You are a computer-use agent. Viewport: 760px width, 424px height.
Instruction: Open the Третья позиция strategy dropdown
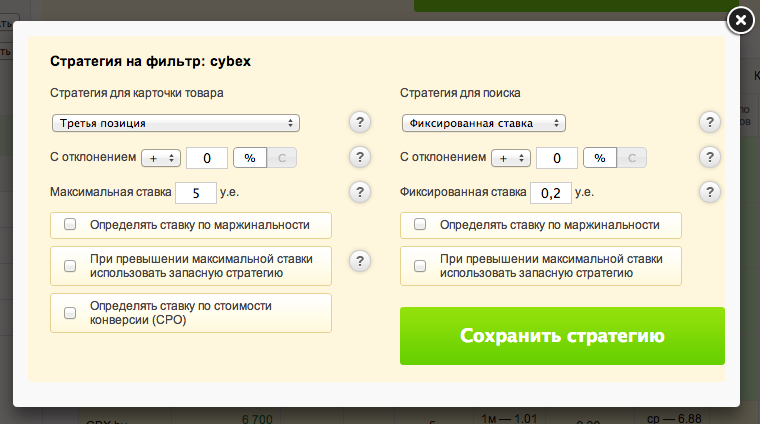(x=176, y=123)
